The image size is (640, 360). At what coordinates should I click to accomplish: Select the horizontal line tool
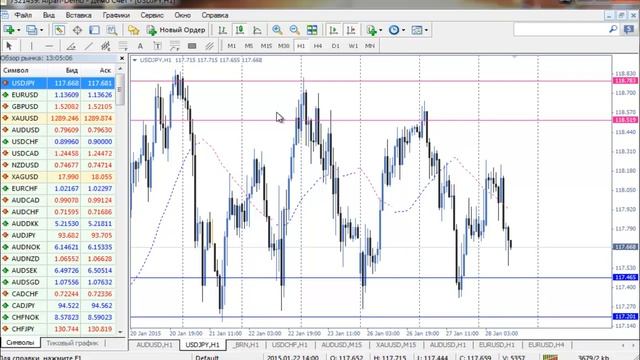click(49, 46)
